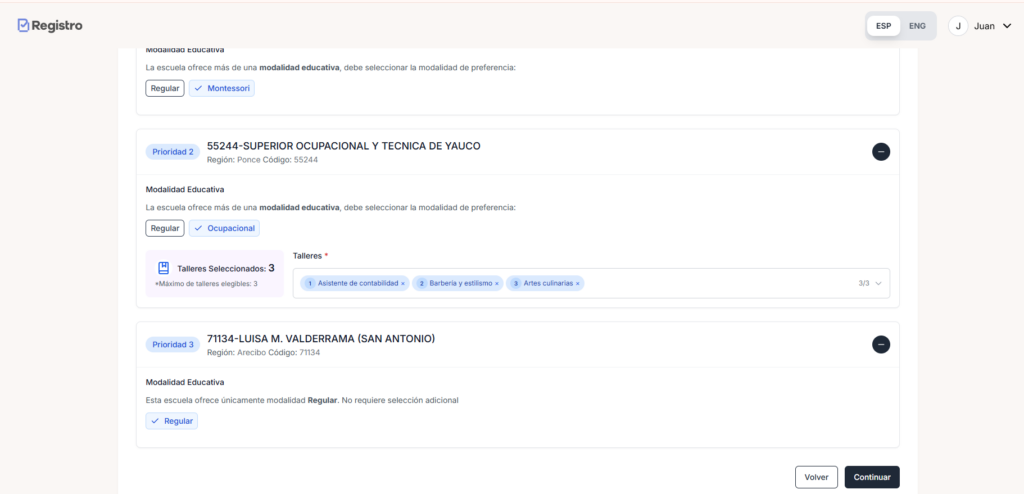The width and height of the screenshot is (1024, 494).
Task: Remove Artes culinarias workshop tag
Action: (578, 284)
